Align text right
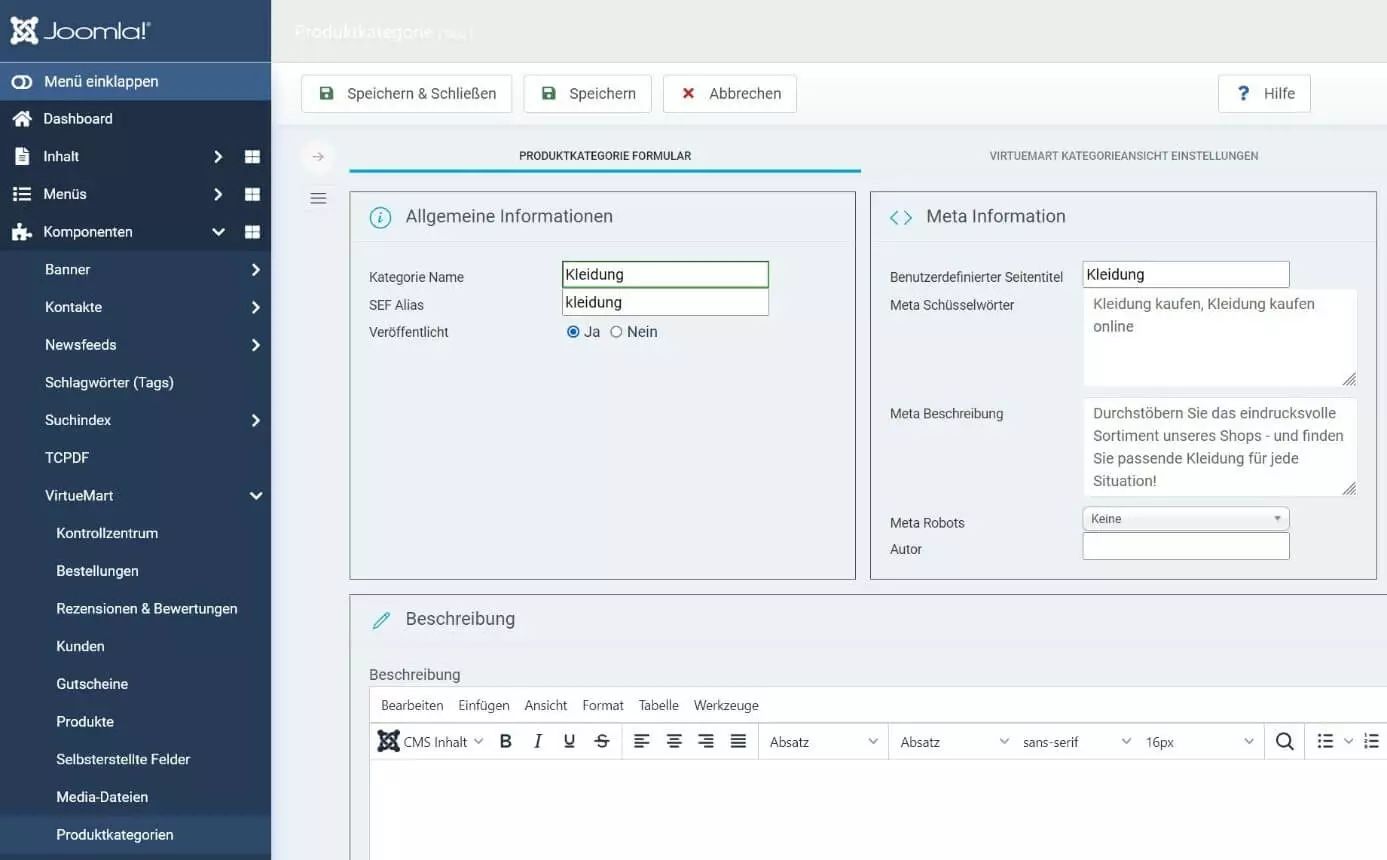Screen dimensions: 1387x860 tap(706, 742)
